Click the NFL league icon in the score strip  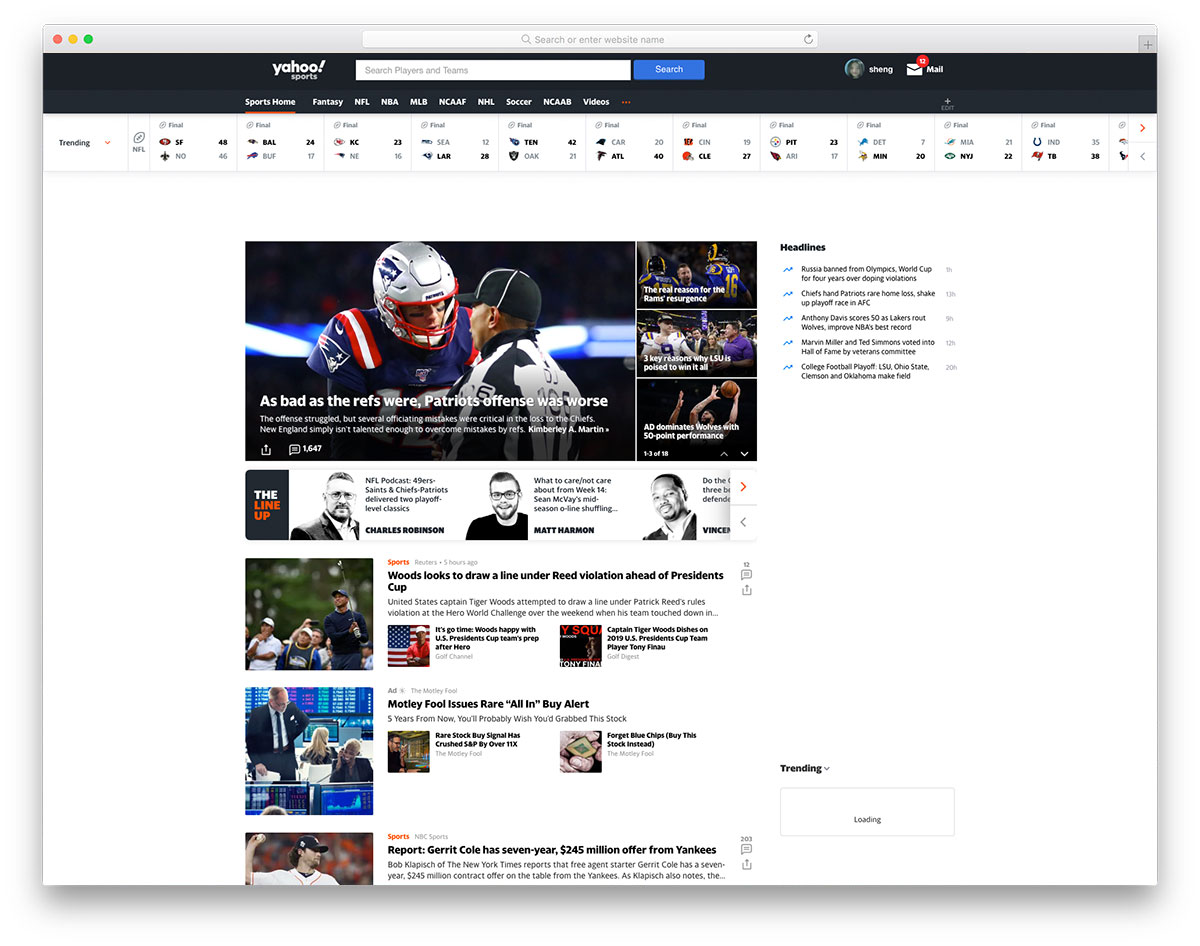(x=138, y=142)
